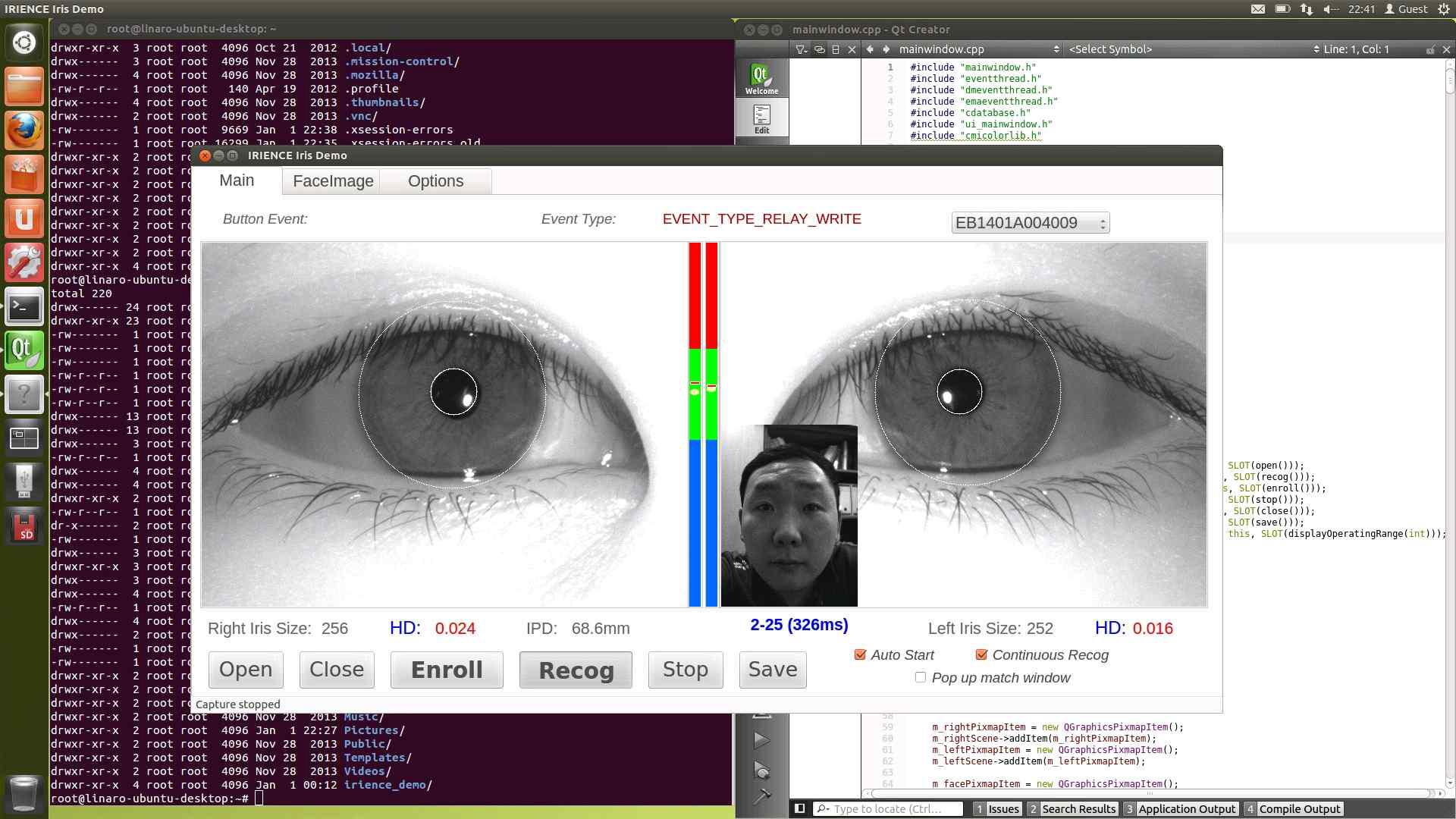This screenshot has height=819, width=1456.
Task: Open the EB1401A004009 device dropdown
Action: (1031, 223)
